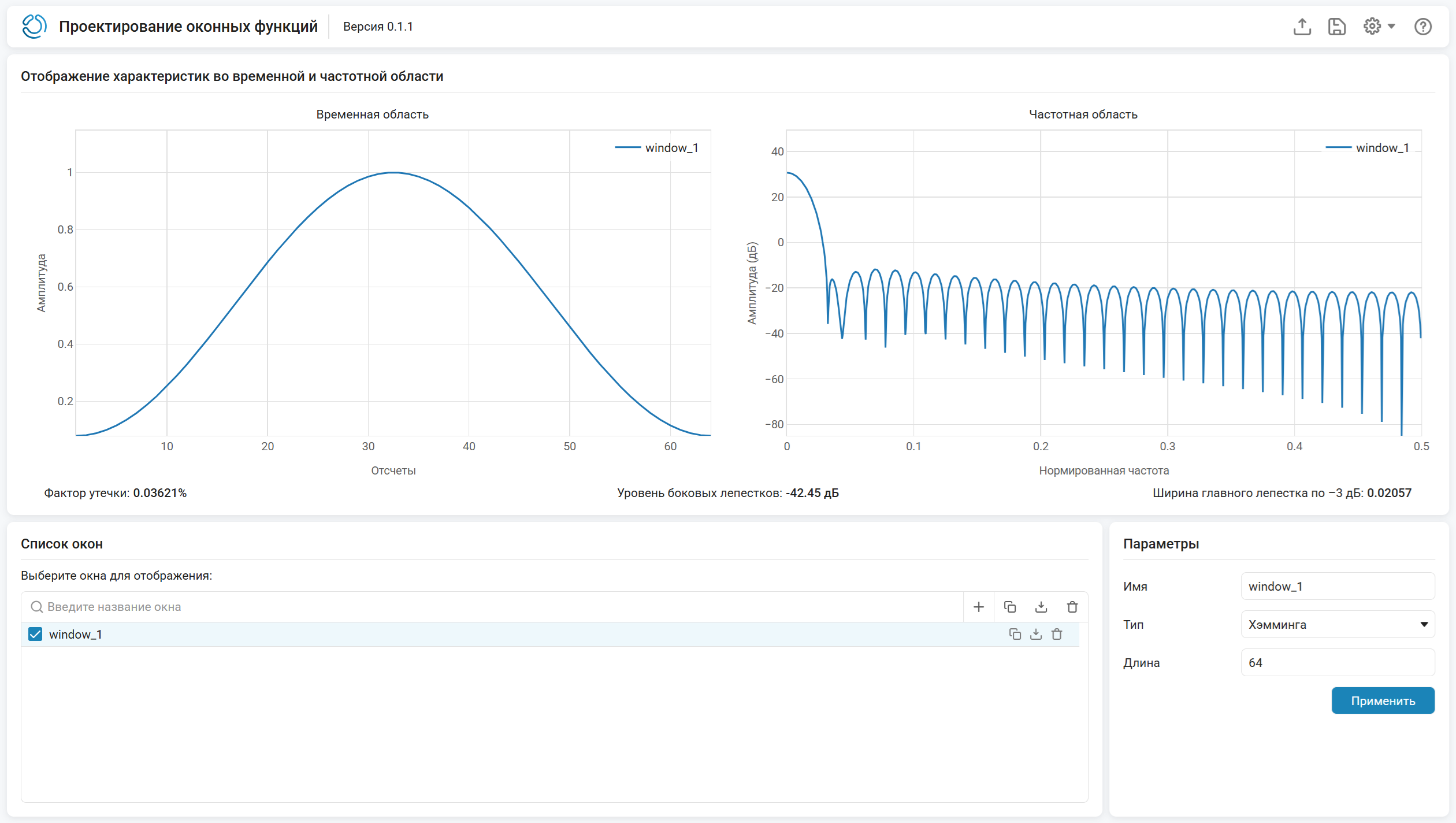
Task: Export window_1 using its row download icon
Action: click(x=1036, y=634)
